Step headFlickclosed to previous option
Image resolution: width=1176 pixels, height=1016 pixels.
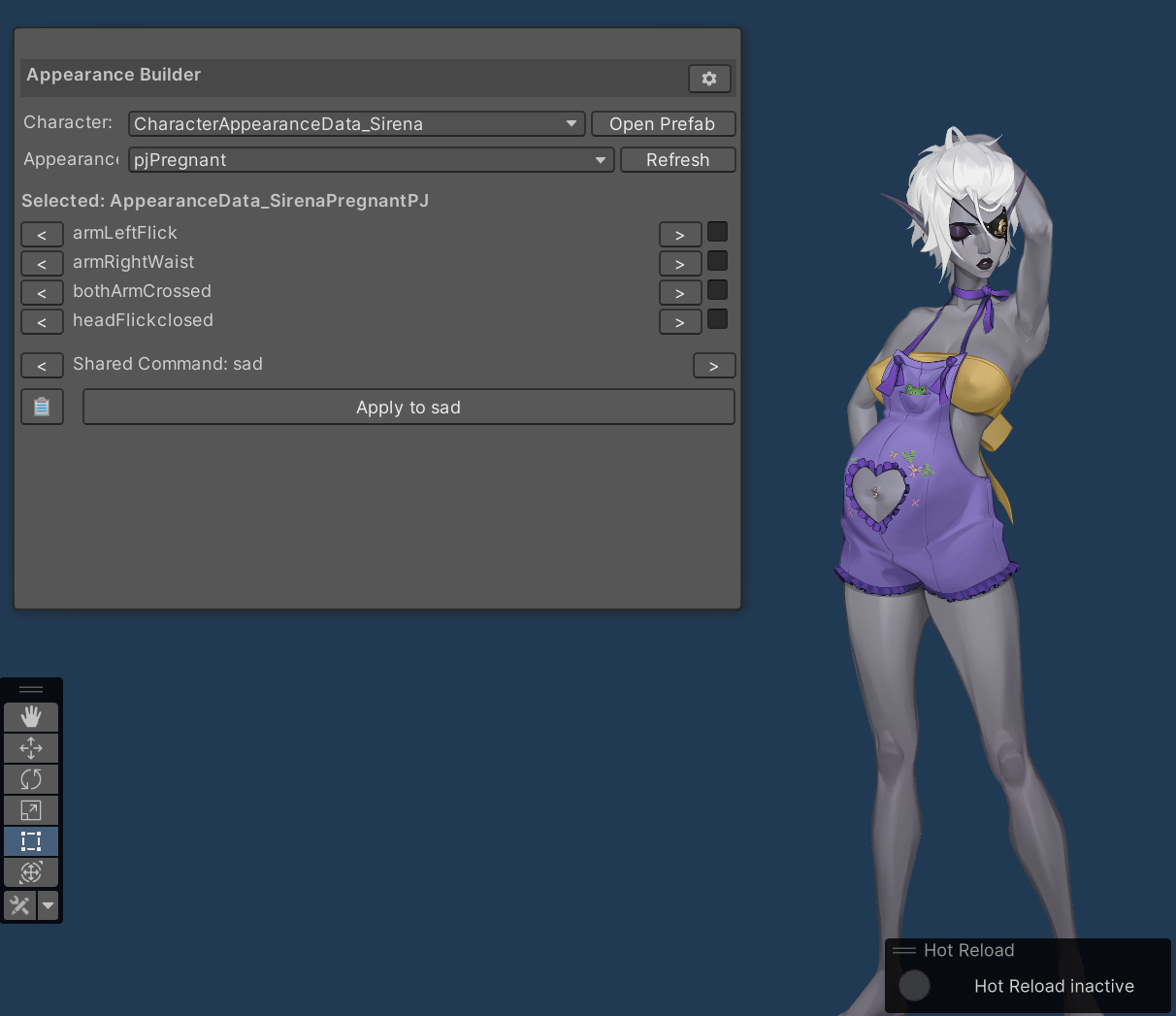tap(42, 322)
